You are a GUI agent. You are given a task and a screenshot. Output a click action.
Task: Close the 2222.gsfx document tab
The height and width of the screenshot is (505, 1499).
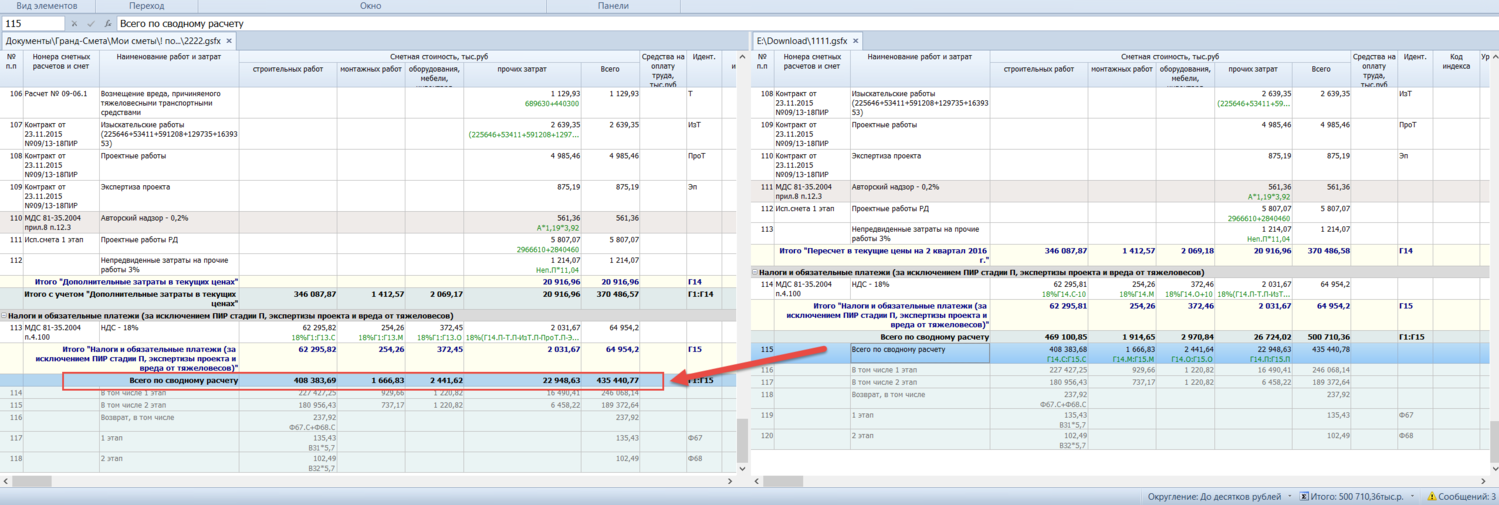229,41
